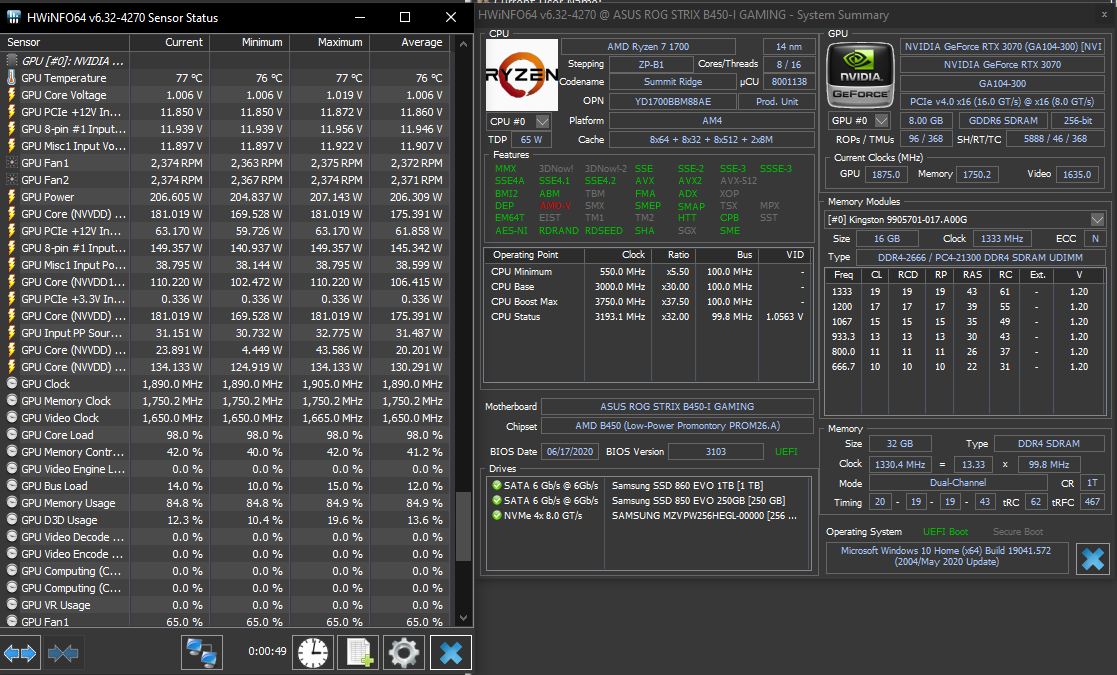Click the fan icon beside GPU Fan1 RPM

11,162
